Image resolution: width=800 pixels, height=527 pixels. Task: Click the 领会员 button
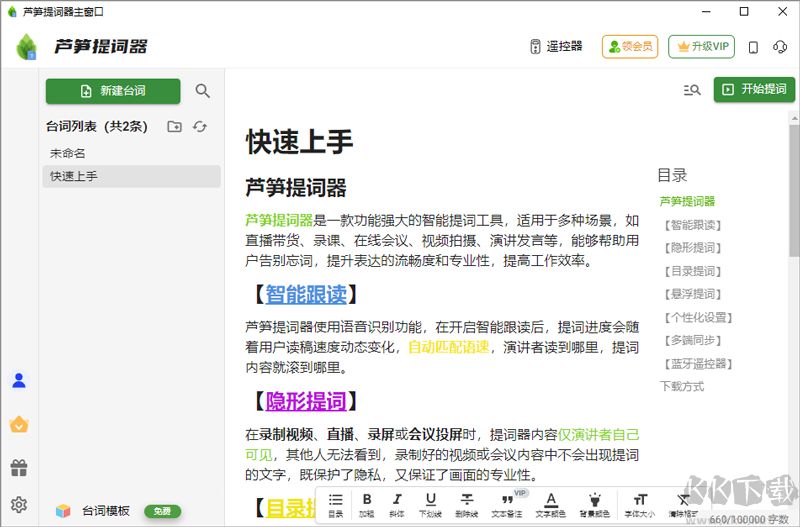[630, 46]
